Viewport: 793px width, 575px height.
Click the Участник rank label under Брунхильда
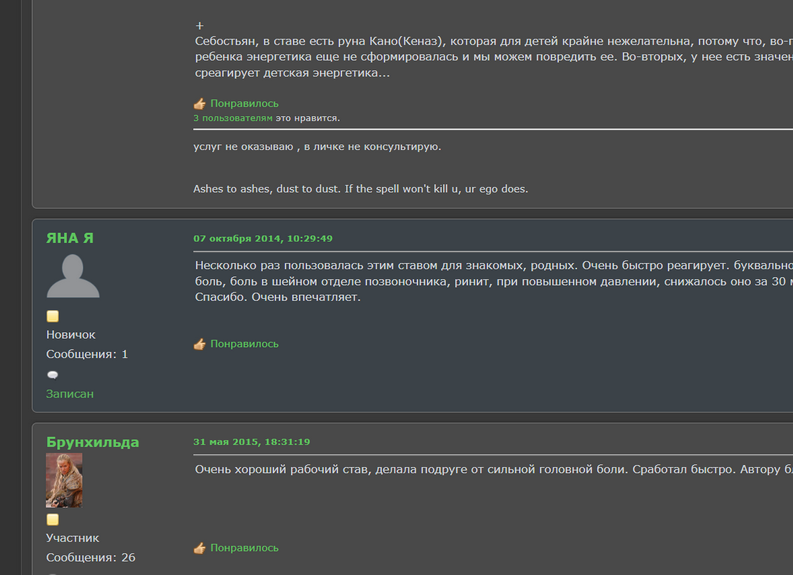(72, 538)
